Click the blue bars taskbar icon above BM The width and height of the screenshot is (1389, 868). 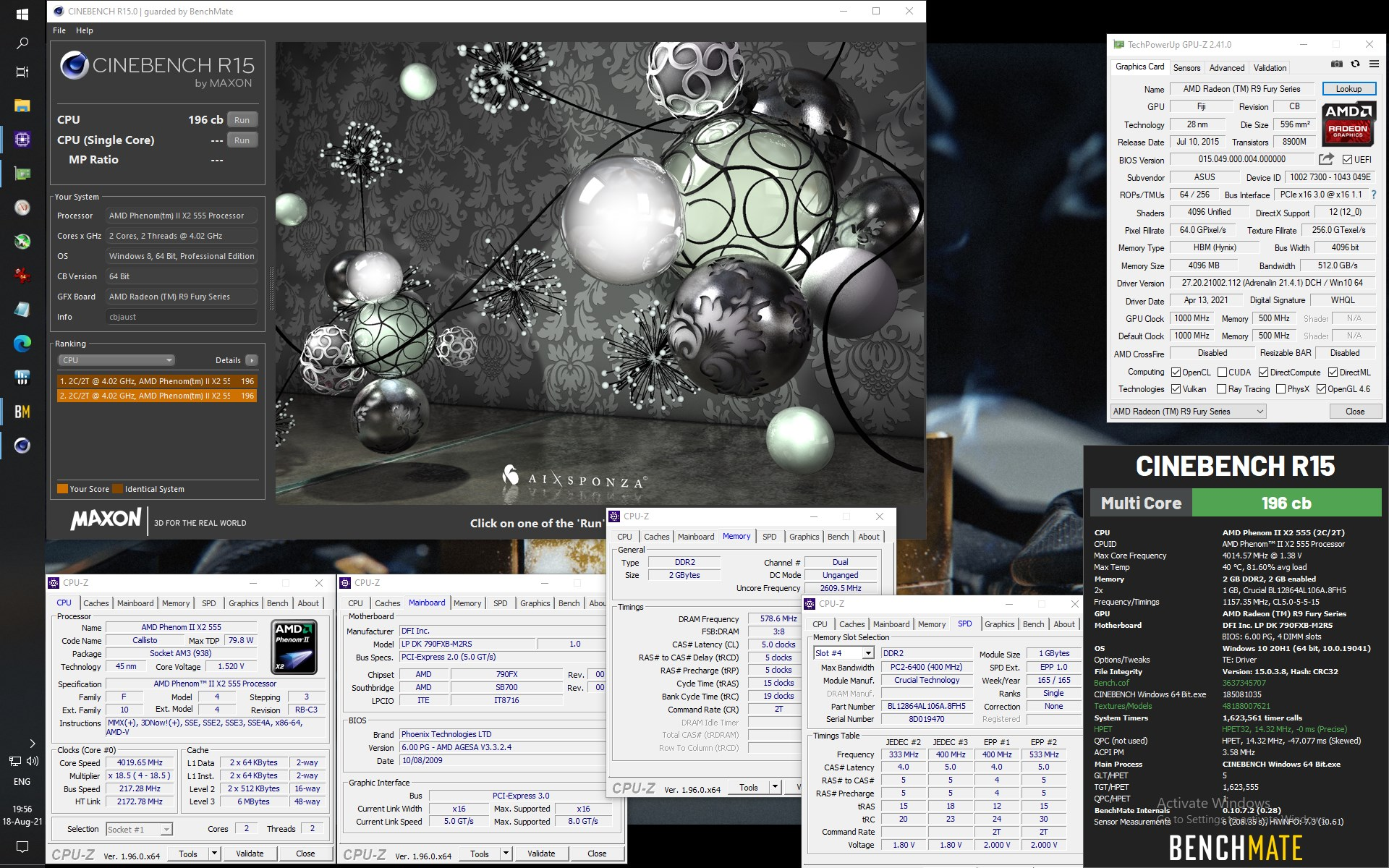click(x=22, y=378)
